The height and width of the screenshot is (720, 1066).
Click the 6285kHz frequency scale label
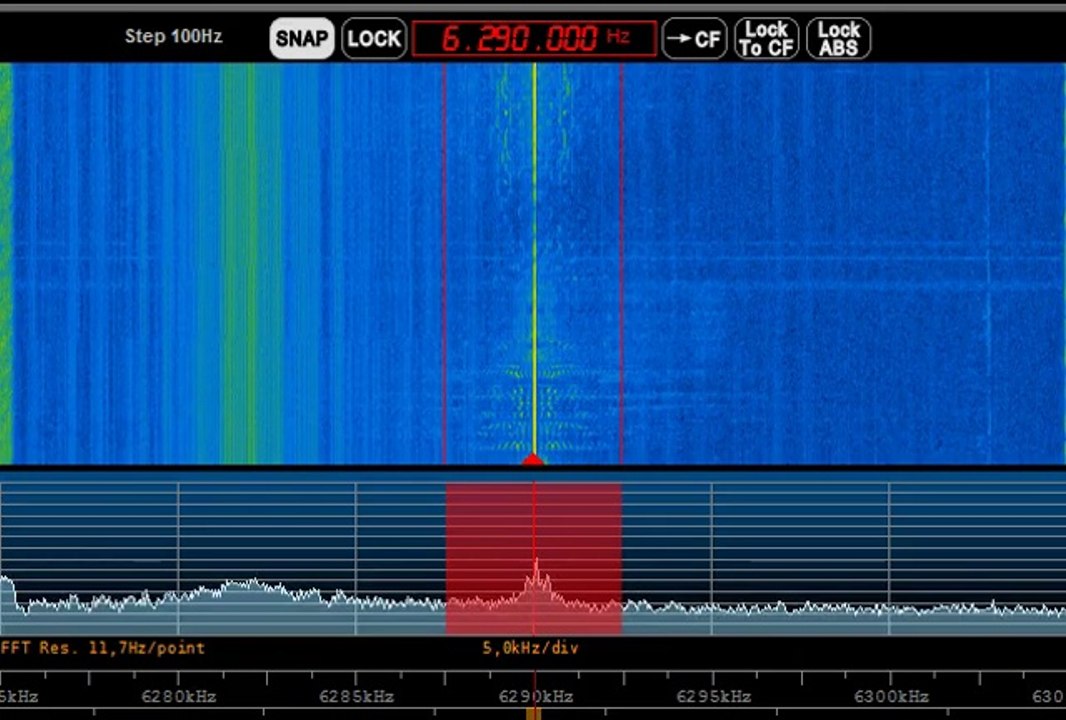click(x=356, y=696)
